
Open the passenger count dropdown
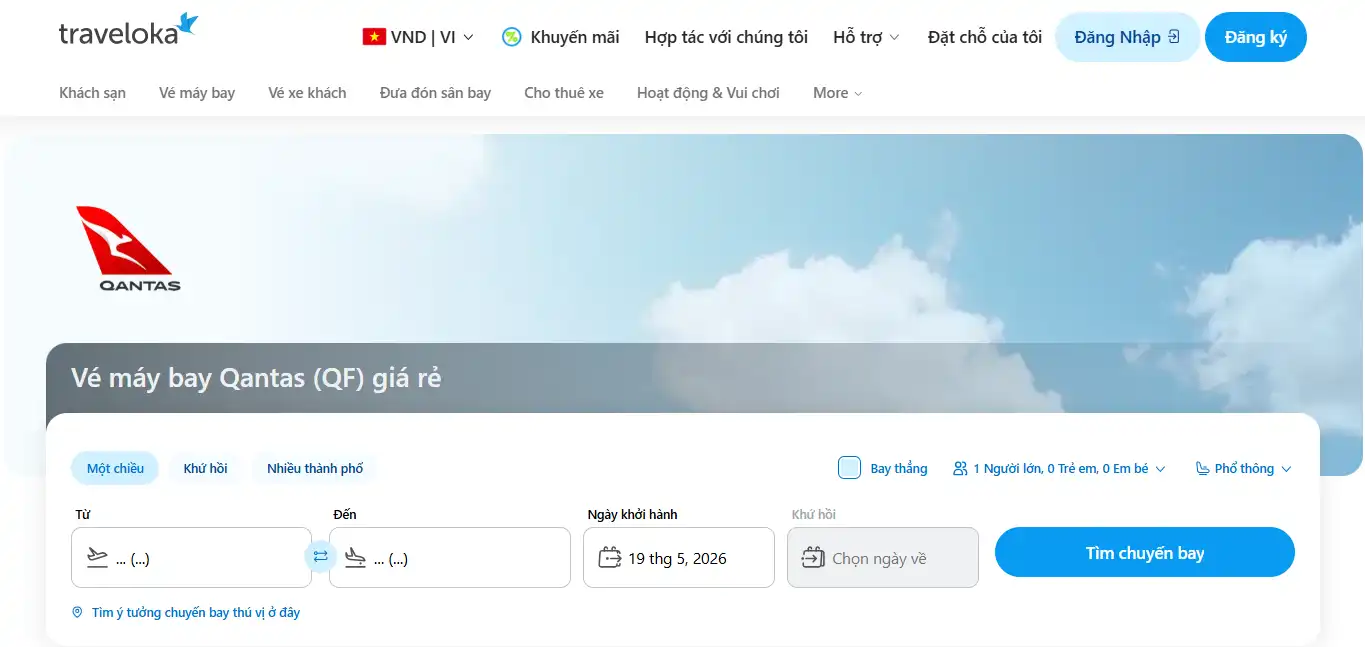pos(1059,468)
